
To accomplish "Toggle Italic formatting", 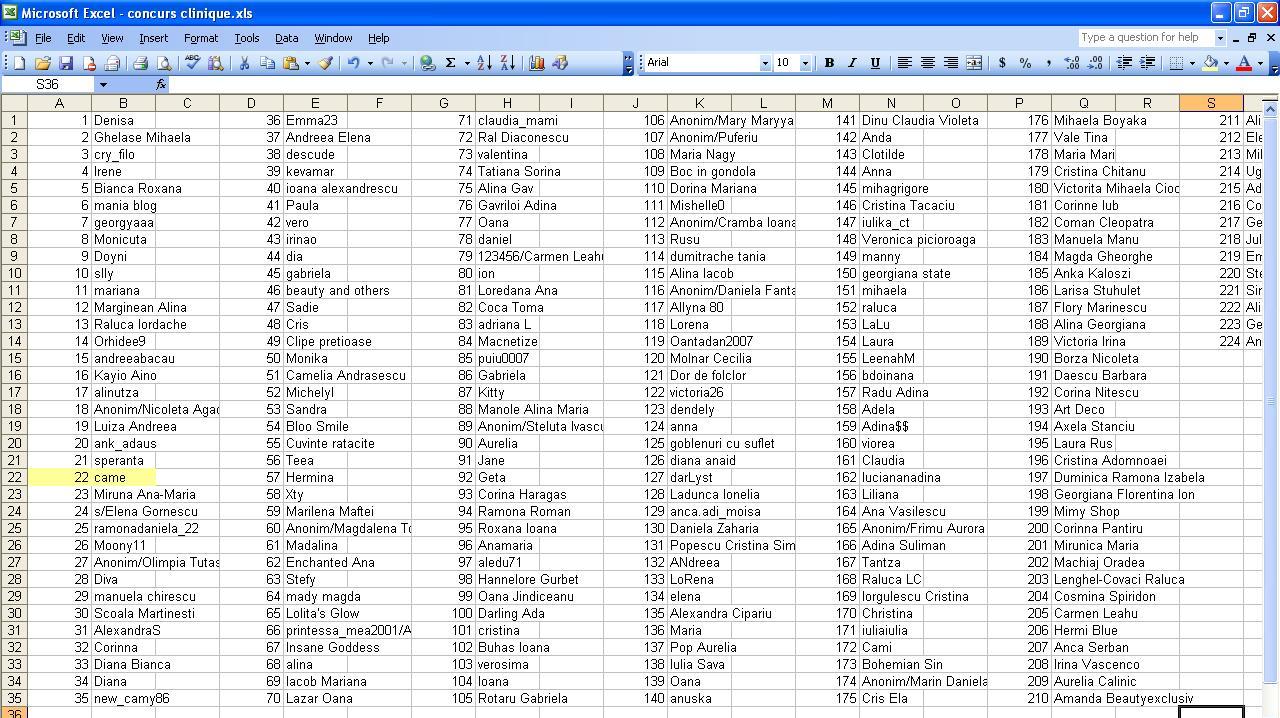I will [851, 63].
